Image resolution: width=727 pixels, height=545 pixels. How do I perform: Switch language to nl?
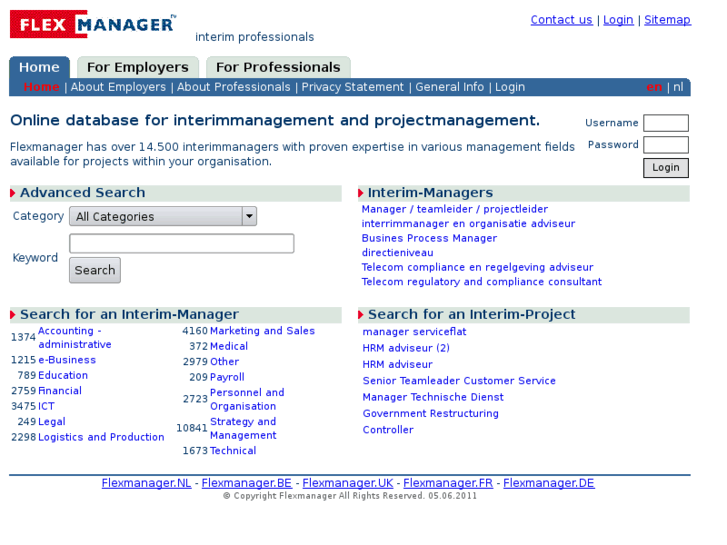678,87
